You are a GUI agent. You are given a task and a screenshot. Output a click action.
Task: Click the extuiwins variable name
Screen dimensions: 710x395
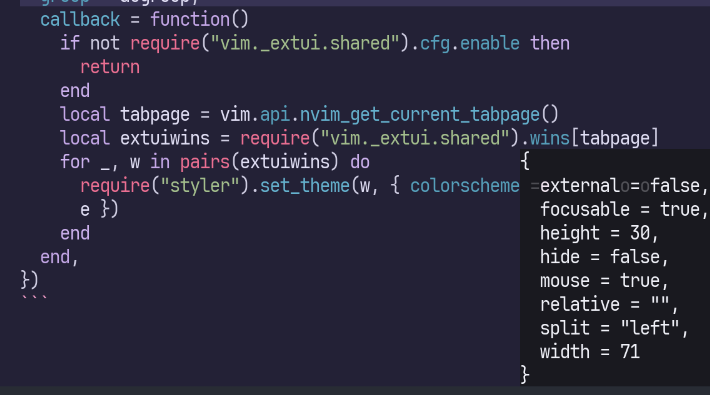point(165,138)
